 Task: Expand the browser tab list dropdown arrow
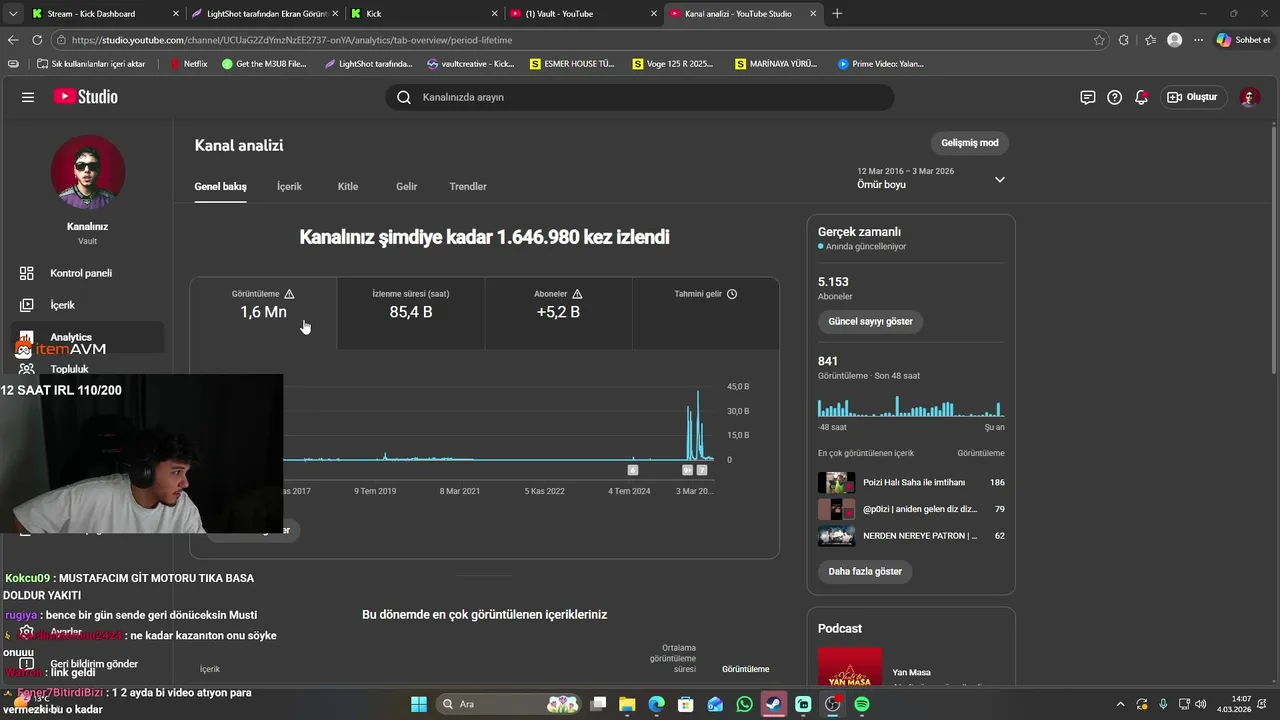pyautogui.click(x=13, y=14)
